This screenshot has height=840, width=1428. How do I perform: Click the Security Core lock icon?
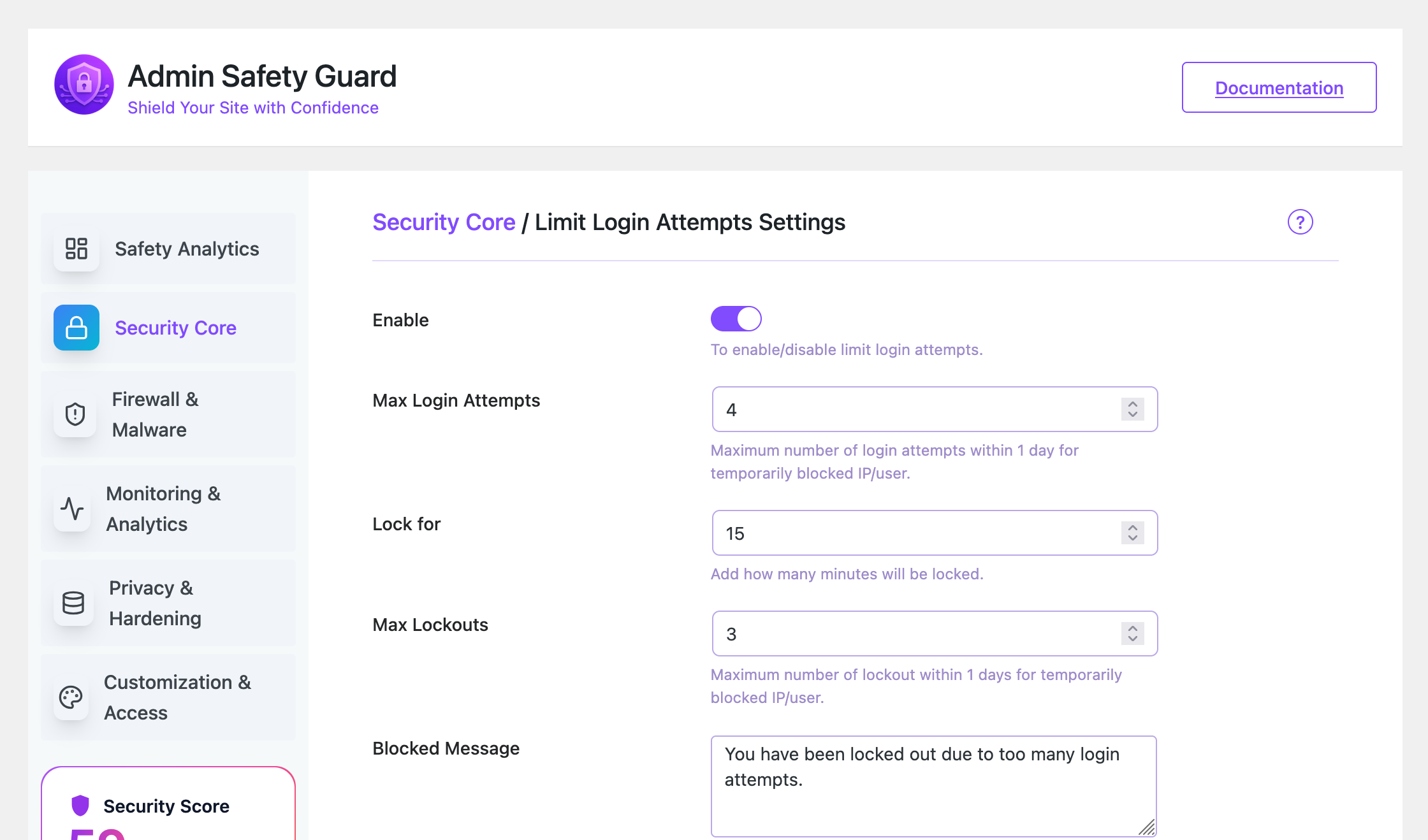tap(76, 328)
